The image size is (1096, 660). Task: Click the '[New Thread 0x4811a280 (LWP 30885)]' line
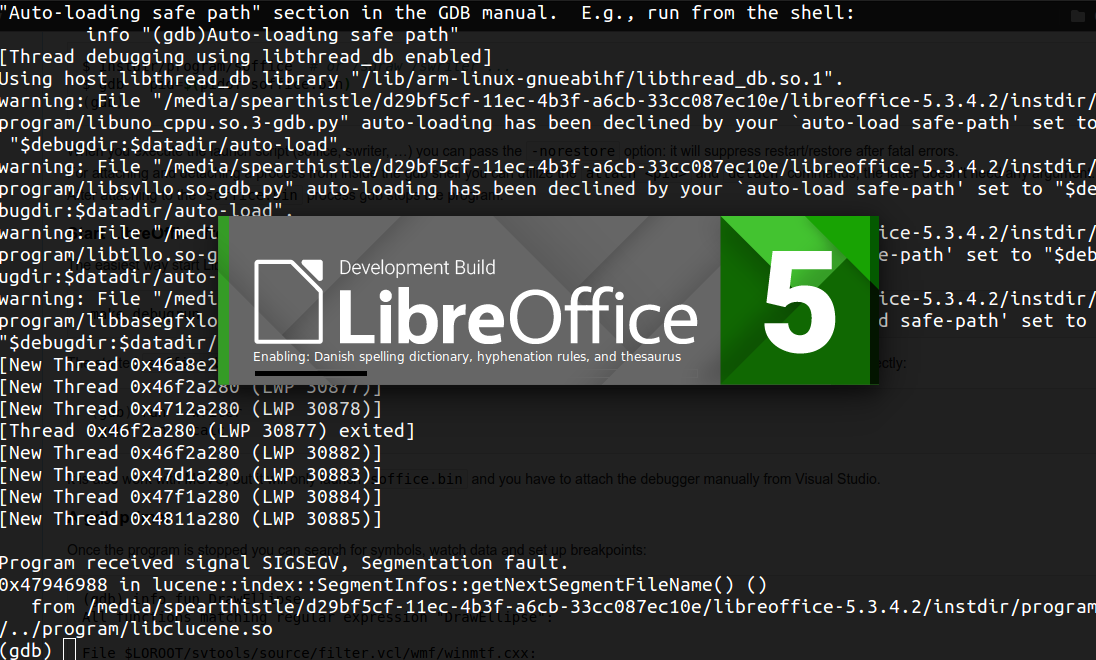pyautogui.click(x=191, y=519)
